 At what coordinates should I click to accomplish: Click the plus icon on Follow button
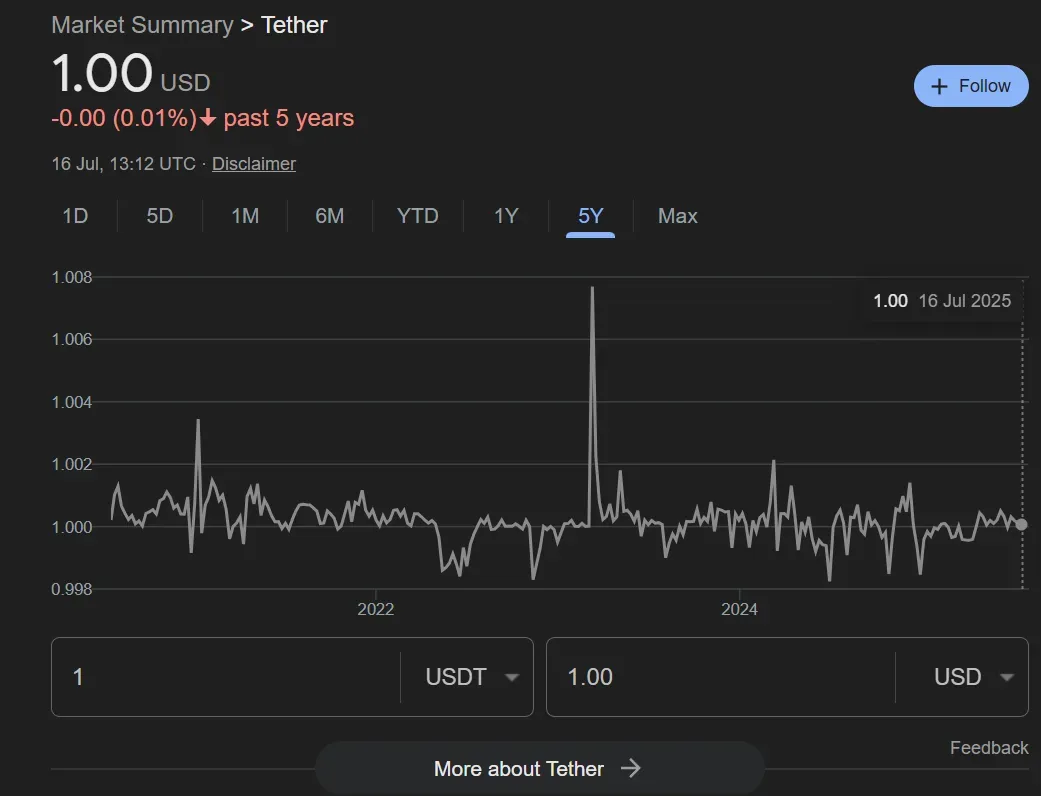(x=939, y=86)
